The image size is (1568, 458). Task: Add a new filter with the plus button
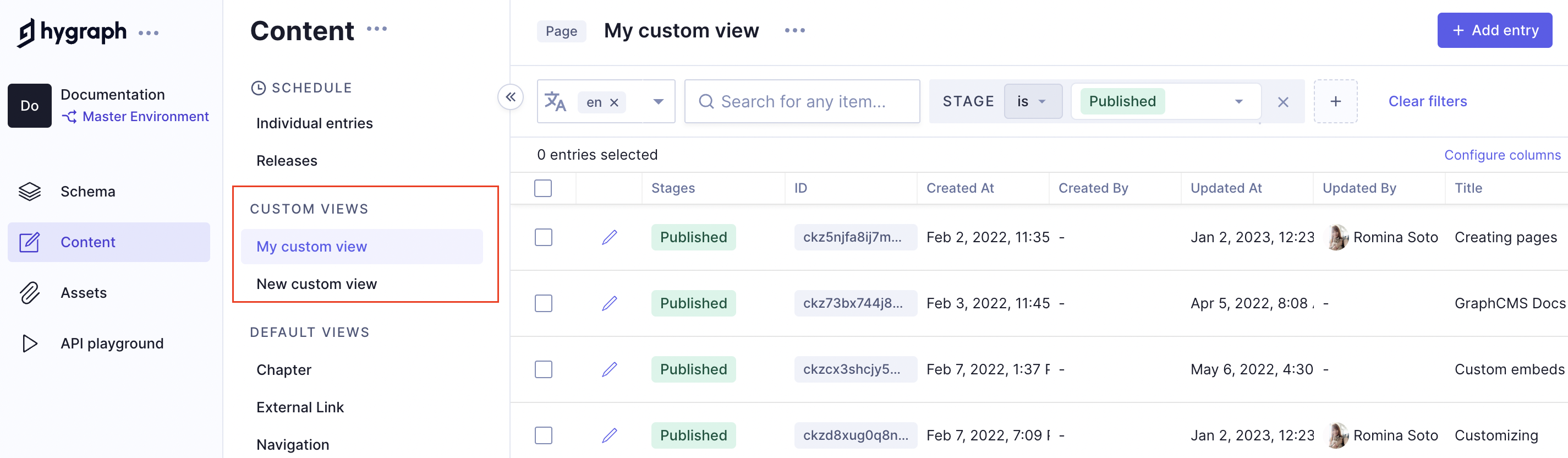[x=1335, y=102]
